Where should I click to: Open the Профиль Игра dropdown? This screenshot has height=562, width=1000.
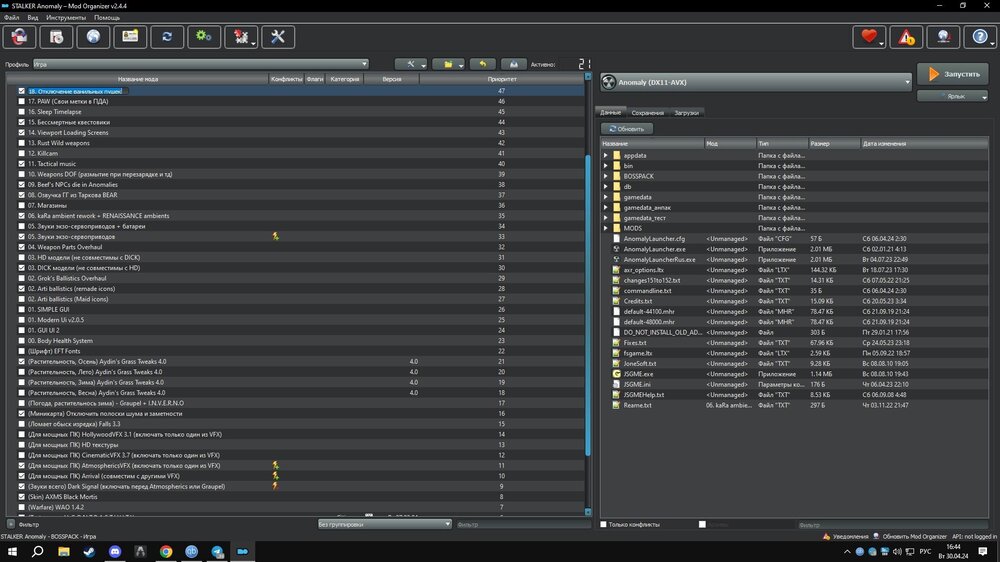click(200, 64)
